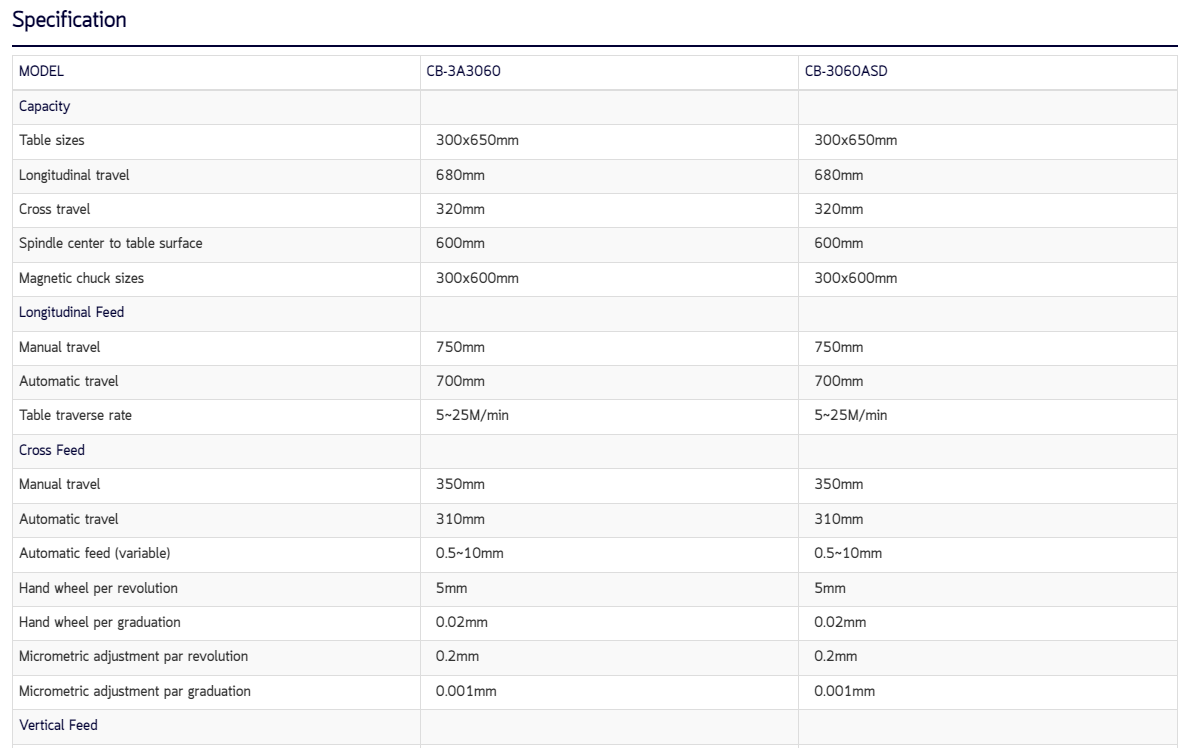The width and height of the screenshot is (1185, 748).
Task: Click the Longitudinal Feed section label
Action: point(71,312)
